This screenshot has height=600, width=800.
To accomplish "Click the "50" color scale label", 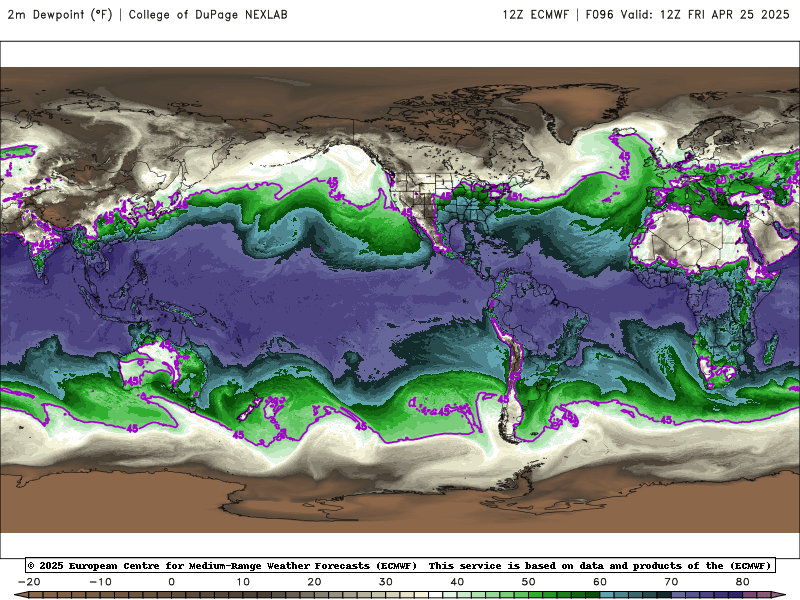I will coord(529,582).
